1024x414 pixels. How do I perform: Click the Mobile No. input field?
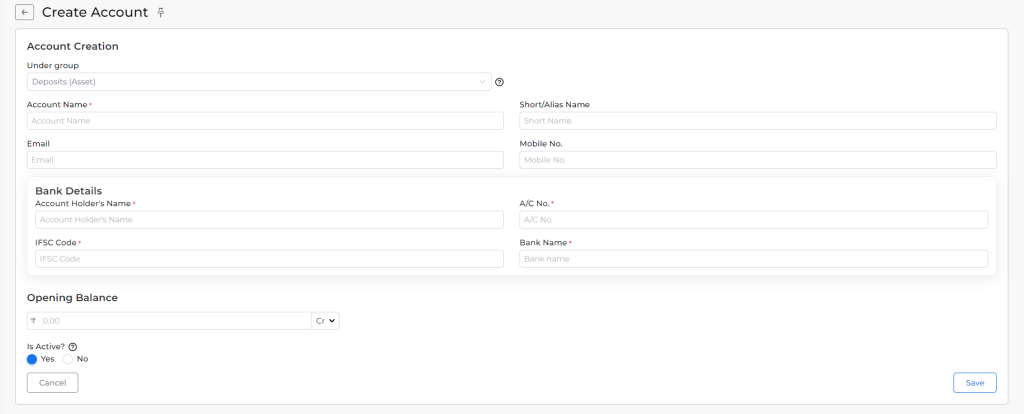pos(758,160)
